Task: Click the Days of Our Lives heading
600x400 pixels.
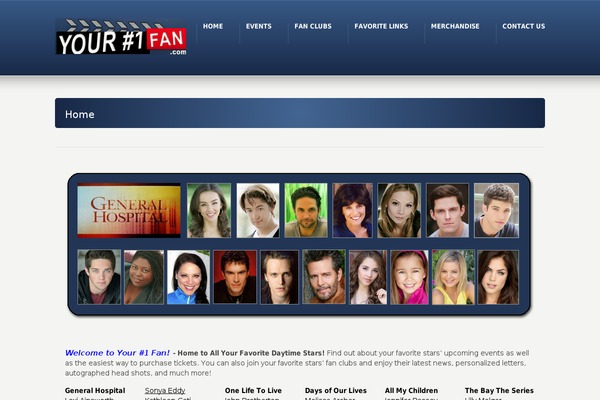Action: (335, 390)
